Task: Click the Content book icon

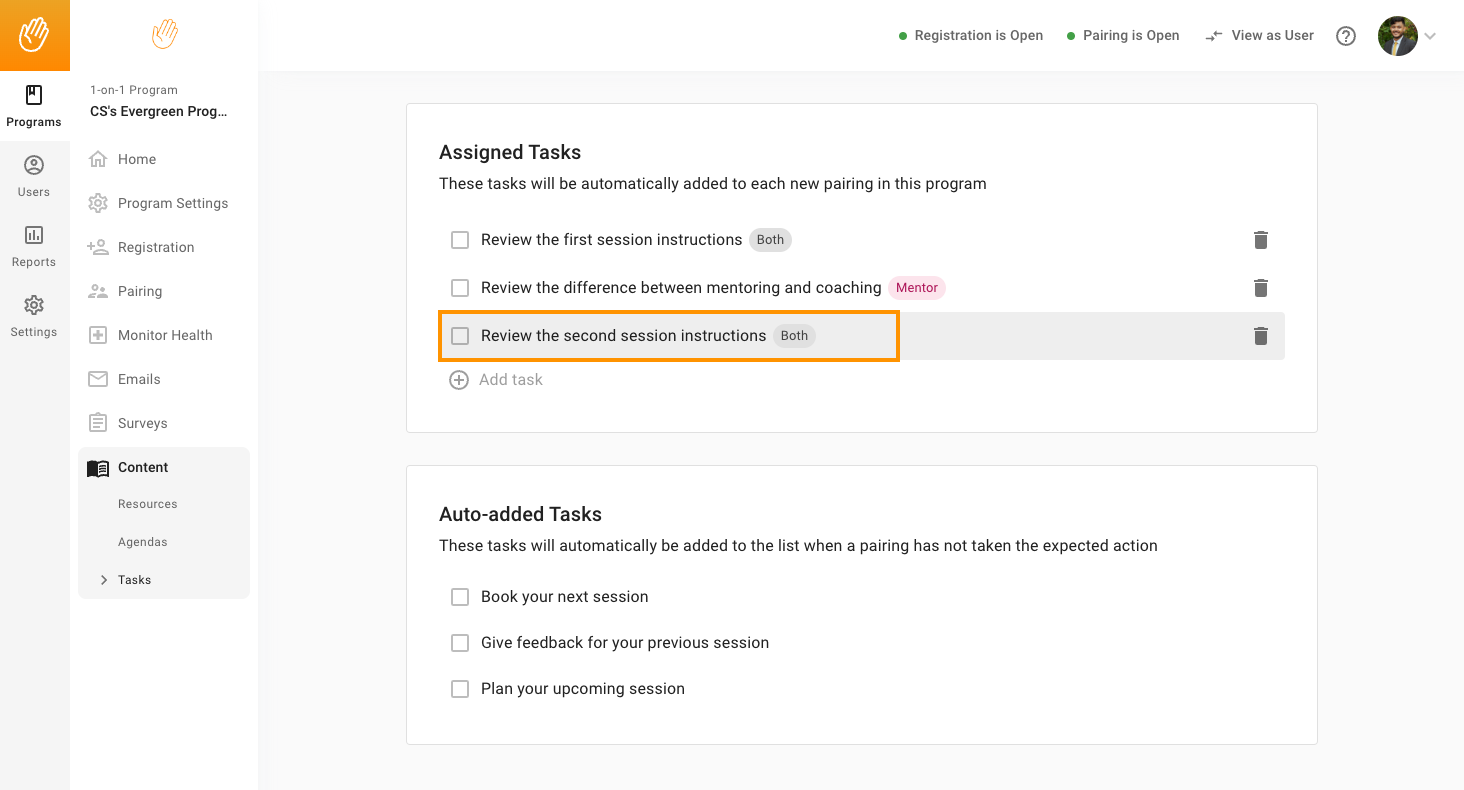Action: pos(98,468)
